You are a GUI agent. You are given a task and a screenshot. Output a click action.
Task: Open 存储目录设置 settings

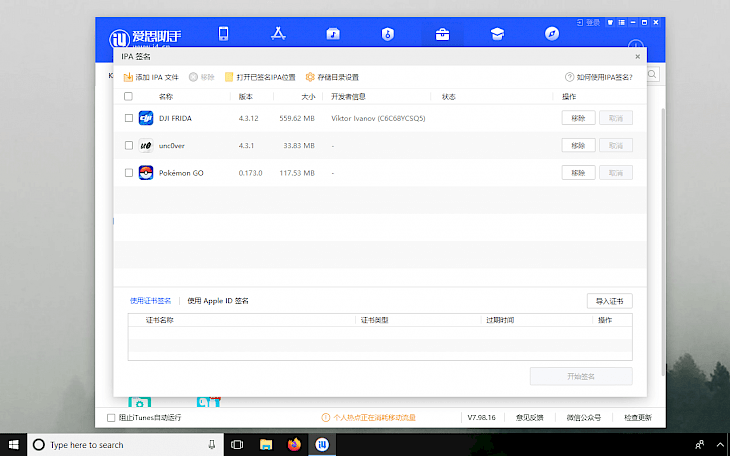[x=332, y=77]
